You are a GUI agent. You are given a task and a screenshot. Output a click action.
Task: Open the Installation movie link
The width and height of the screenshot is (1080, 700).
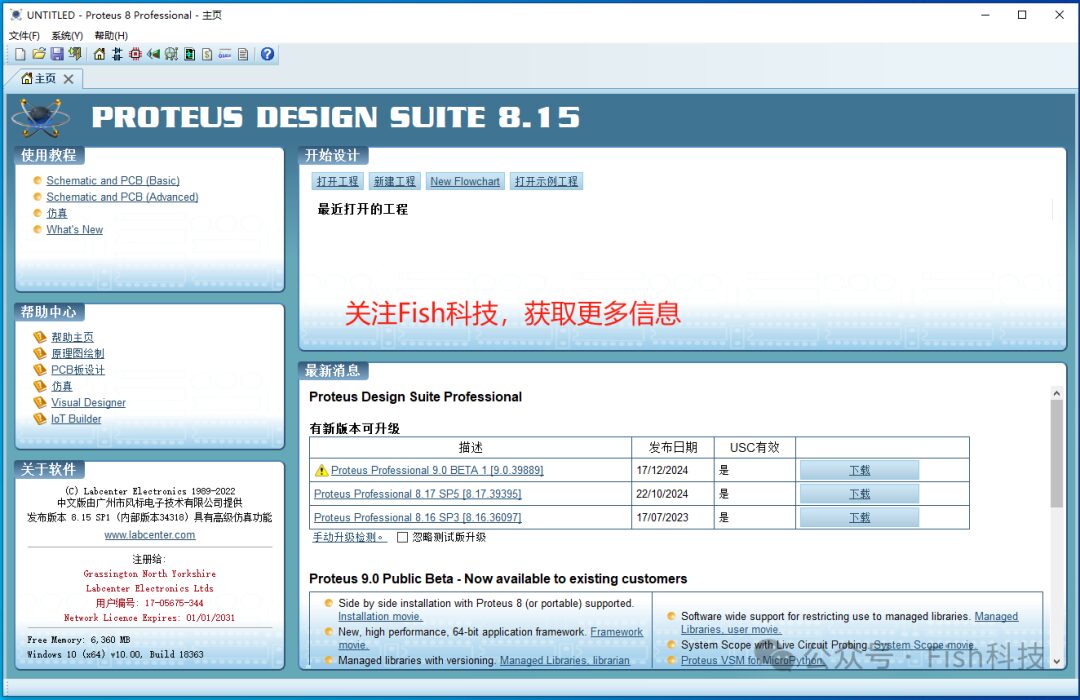[x=380, y=617]
